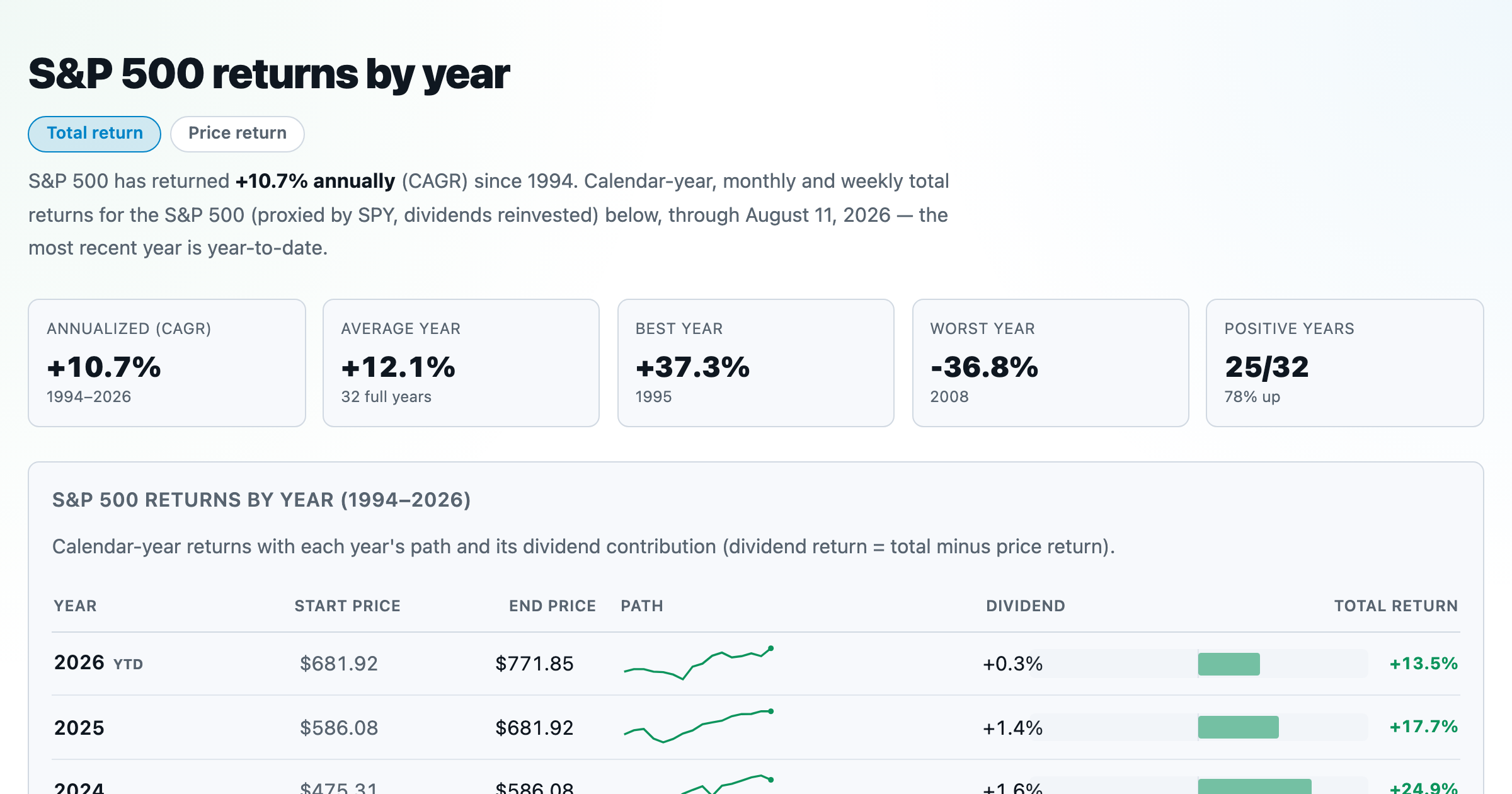Click the 1995 best year label
This screenshot has width=1512, height=794.
pos(654,397)
